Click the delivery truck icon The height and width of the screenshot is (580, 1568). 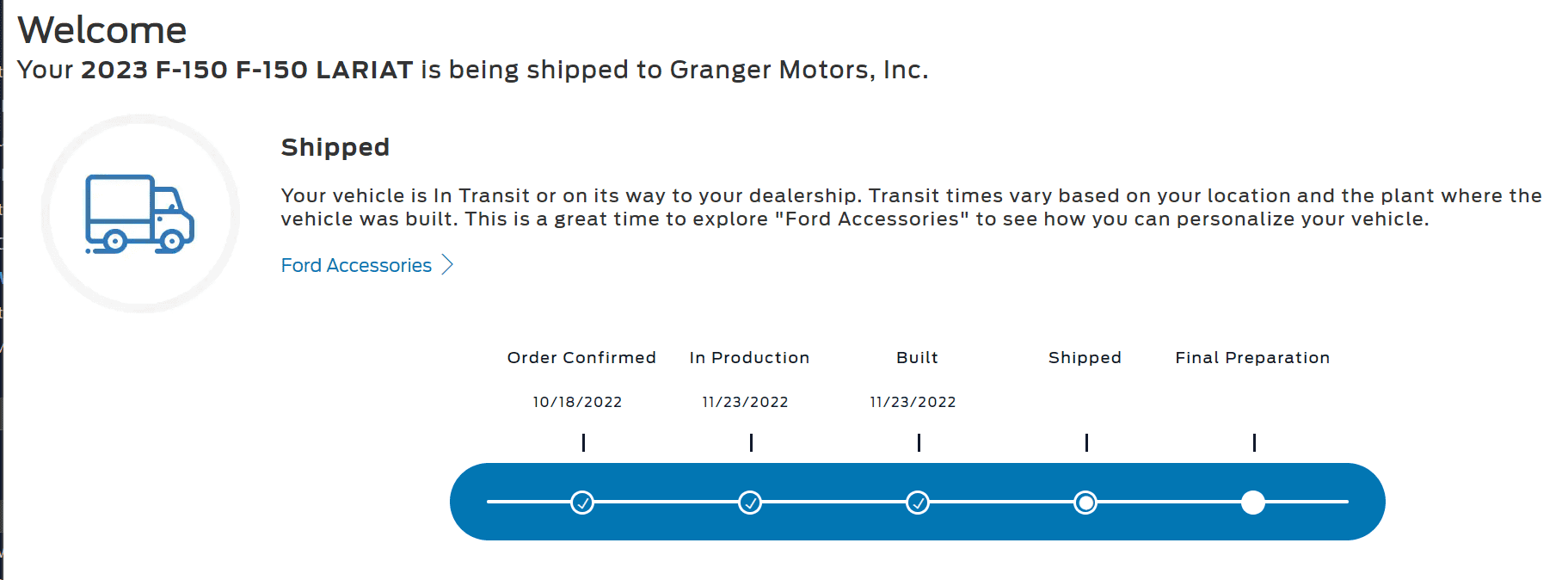140,214
